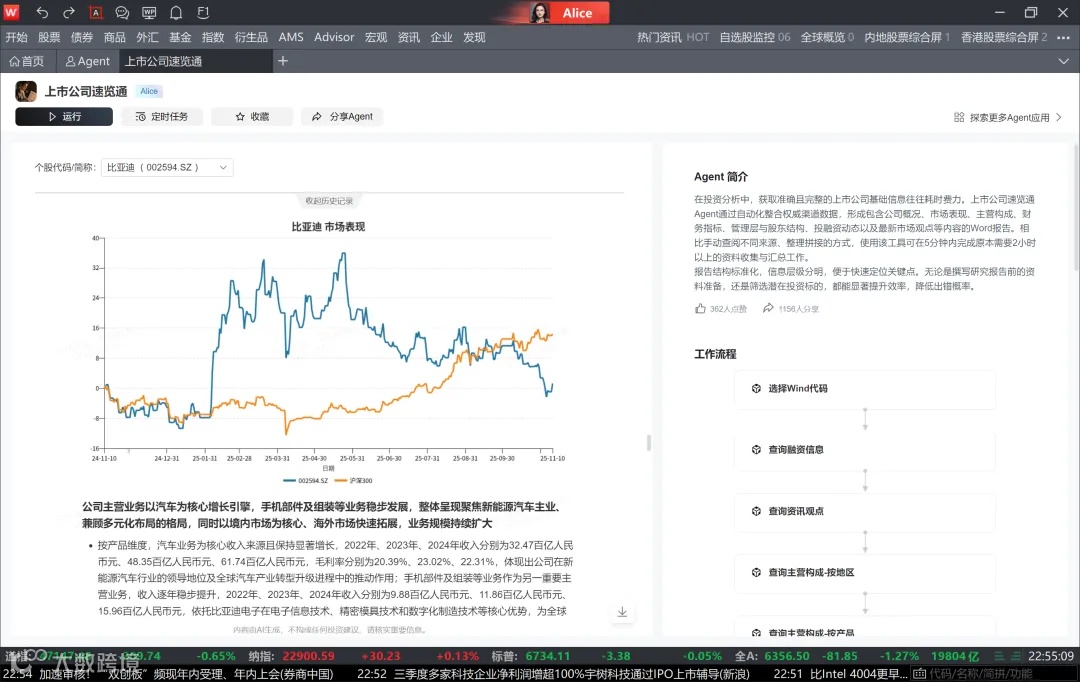Viewport: 1080px width, 682px height.
Task: Click the redo forward arrow icon
Action: [69, 12]
